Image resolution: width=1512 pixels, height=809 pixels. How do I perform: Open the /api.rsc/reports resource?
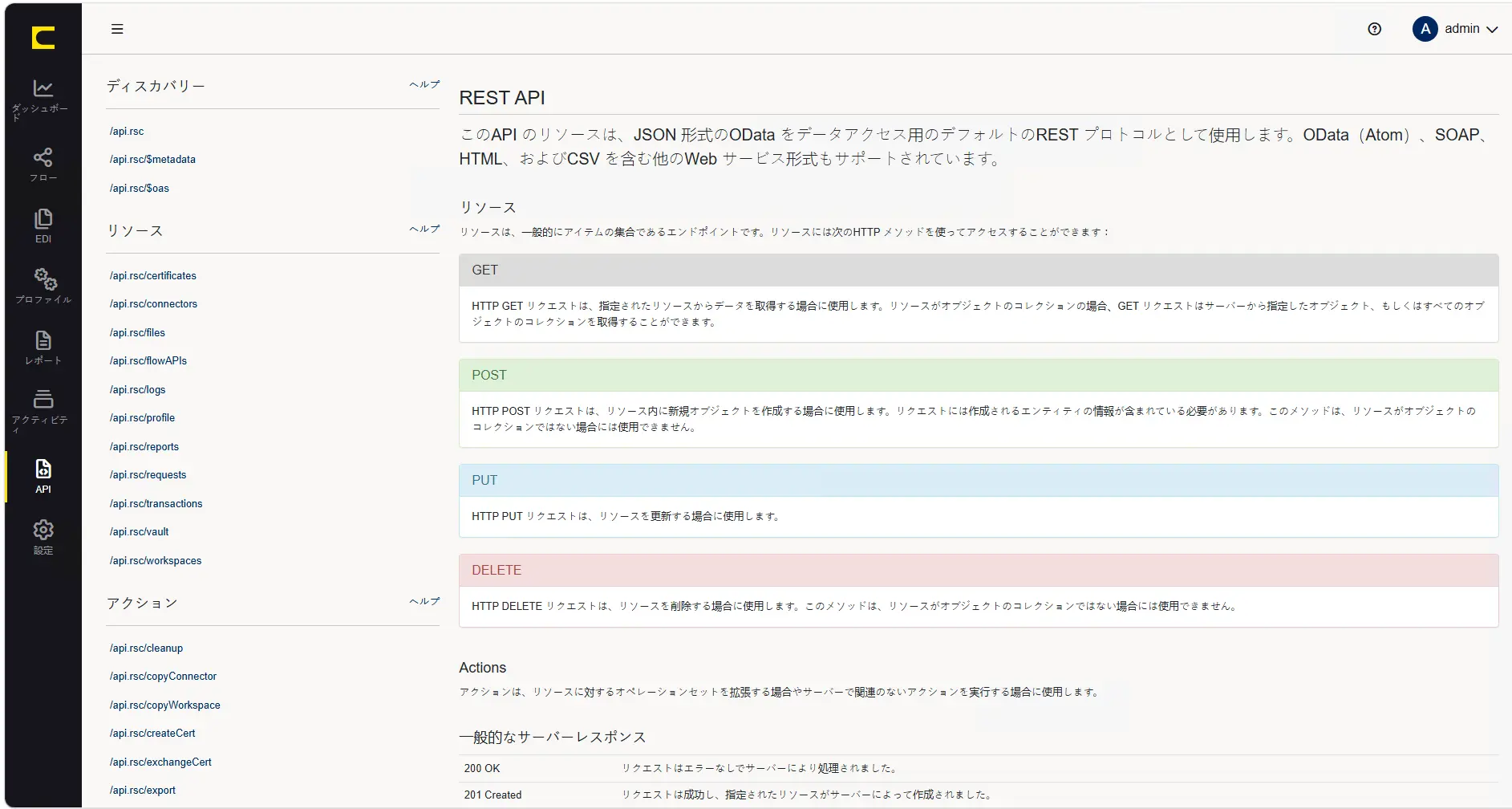point(144,446)
